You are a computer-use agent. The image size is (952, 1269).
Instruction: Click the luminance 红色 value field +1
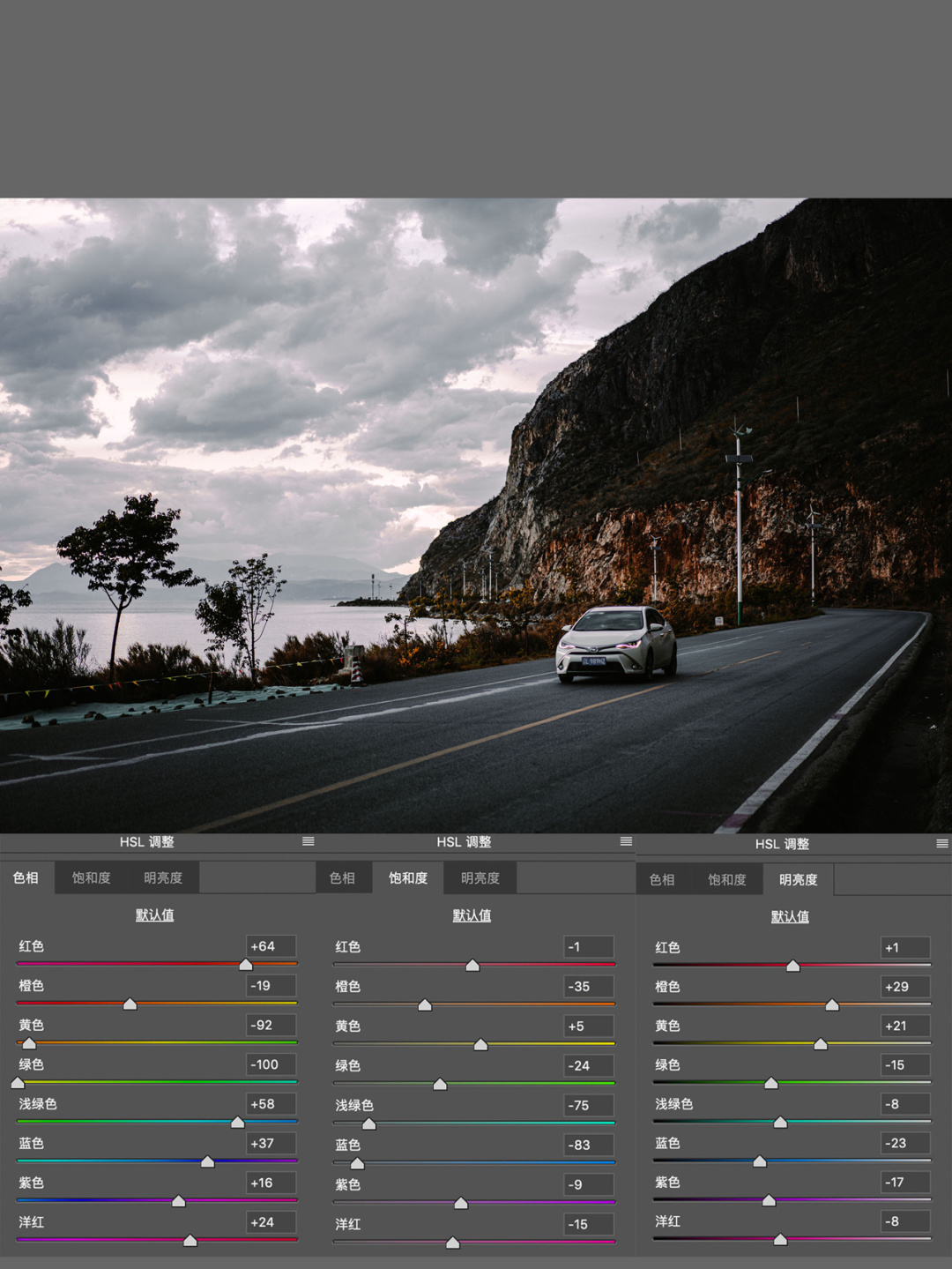coord(905,947)
